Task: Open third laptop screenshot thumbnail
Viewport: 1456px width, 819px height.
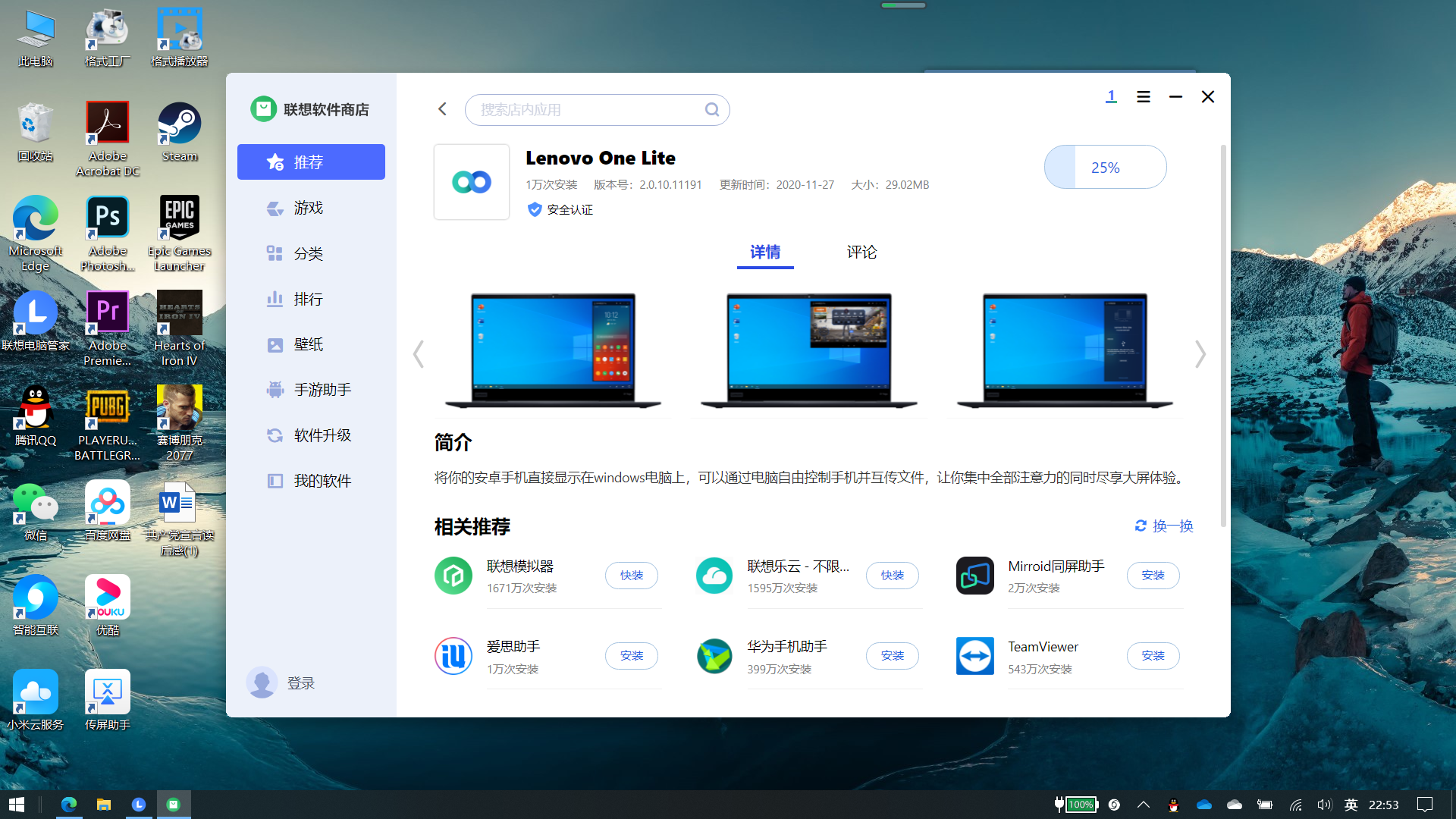Action: (x=1065, y=350)
